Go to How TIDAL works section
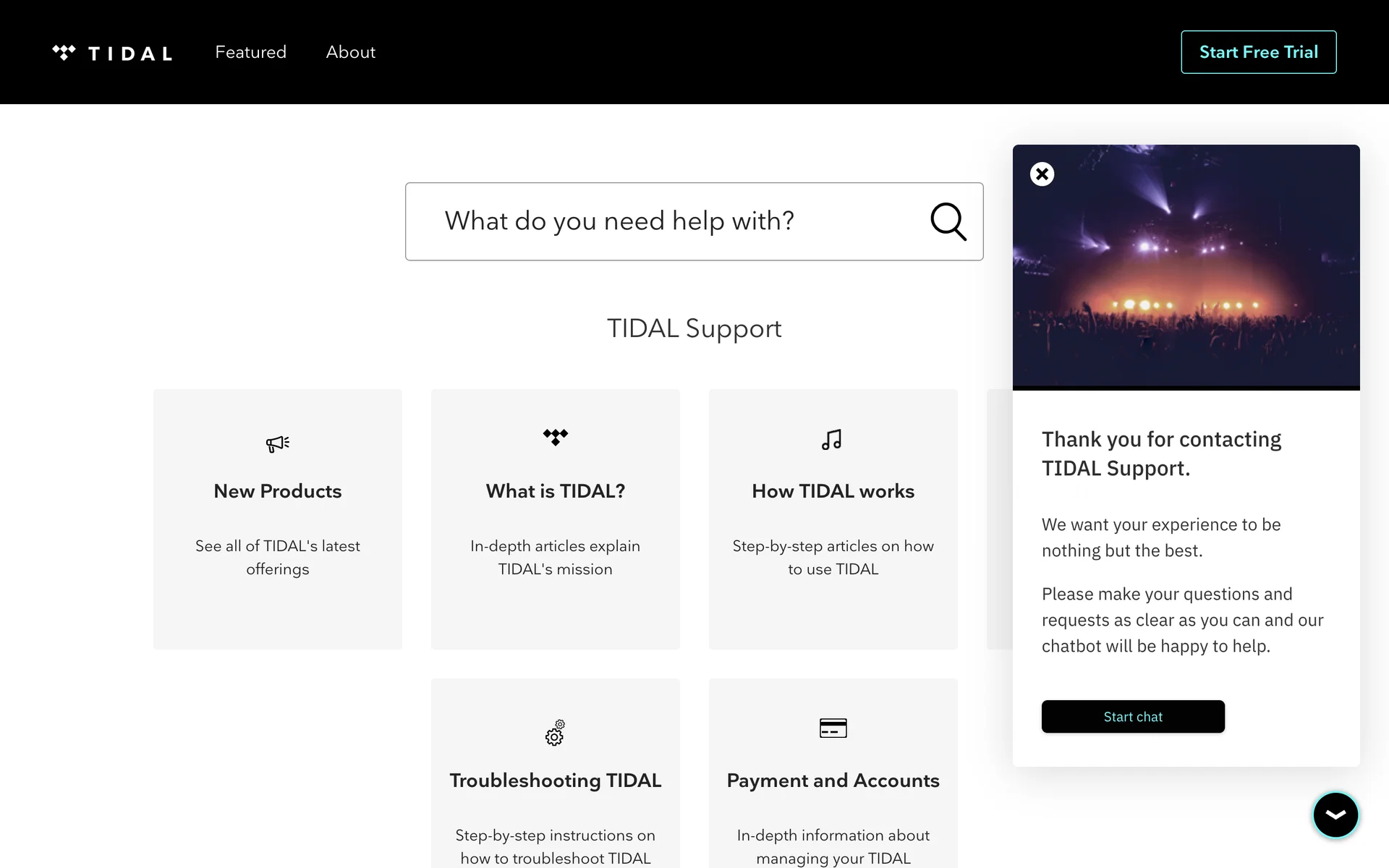Viewport: 1389px width, 868px height. [x=833, y=491]
